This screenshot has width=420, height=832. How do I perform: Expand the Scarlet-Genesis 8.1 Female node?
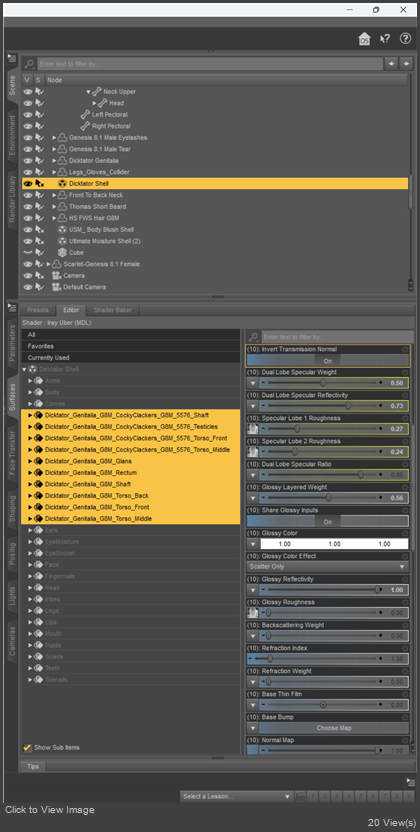coord(49,264)
